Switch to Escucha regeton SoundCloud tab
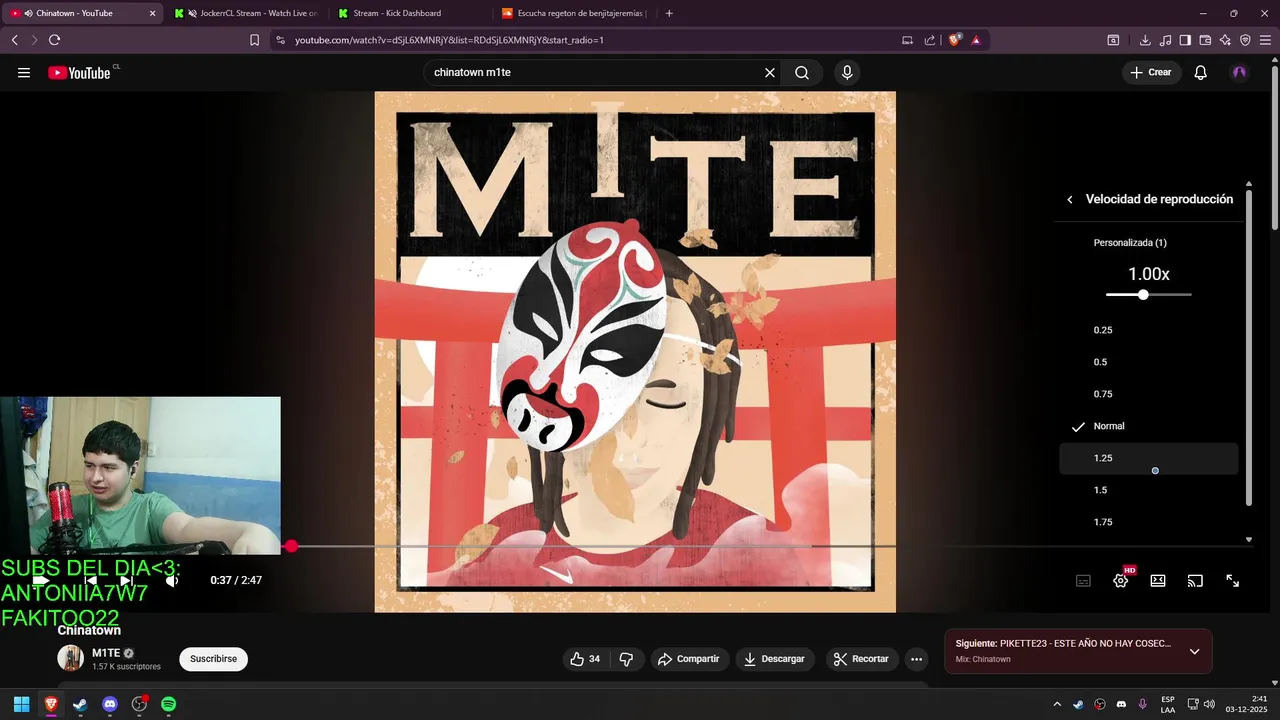The width and height of the screenshot is (1280, 720). click(574, 13)
